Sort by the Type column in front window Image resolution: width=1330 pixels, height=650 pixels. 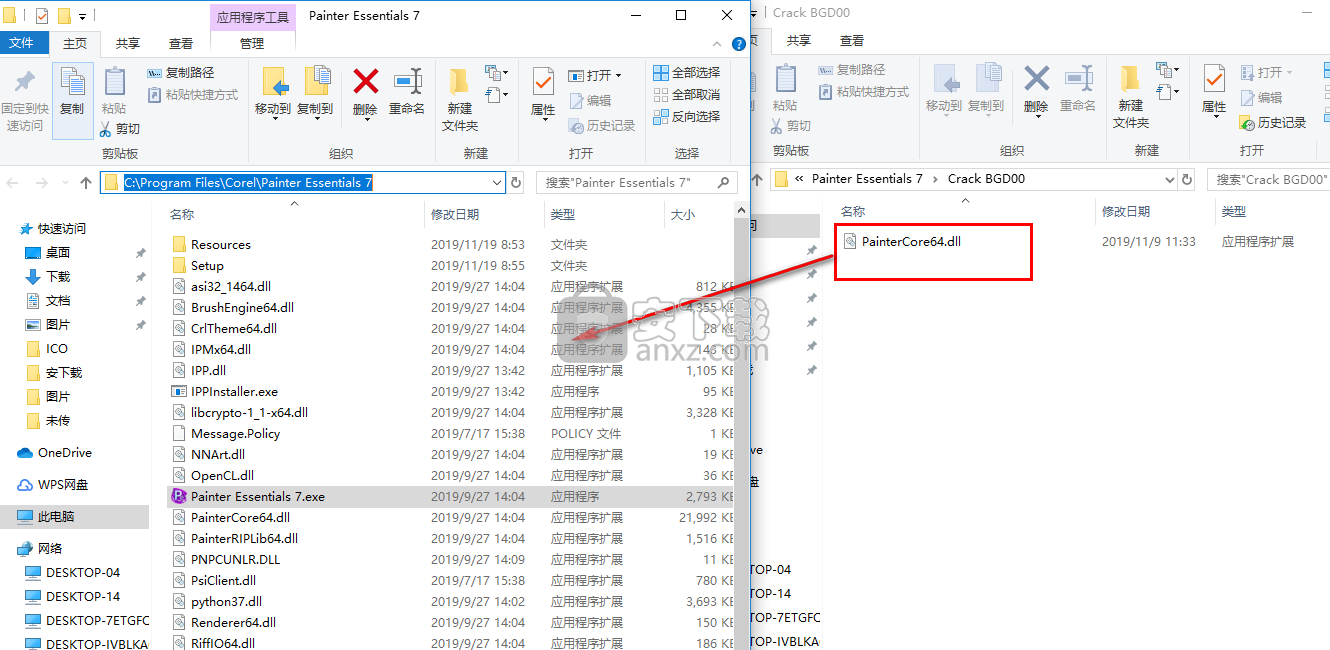click(563, 214)
